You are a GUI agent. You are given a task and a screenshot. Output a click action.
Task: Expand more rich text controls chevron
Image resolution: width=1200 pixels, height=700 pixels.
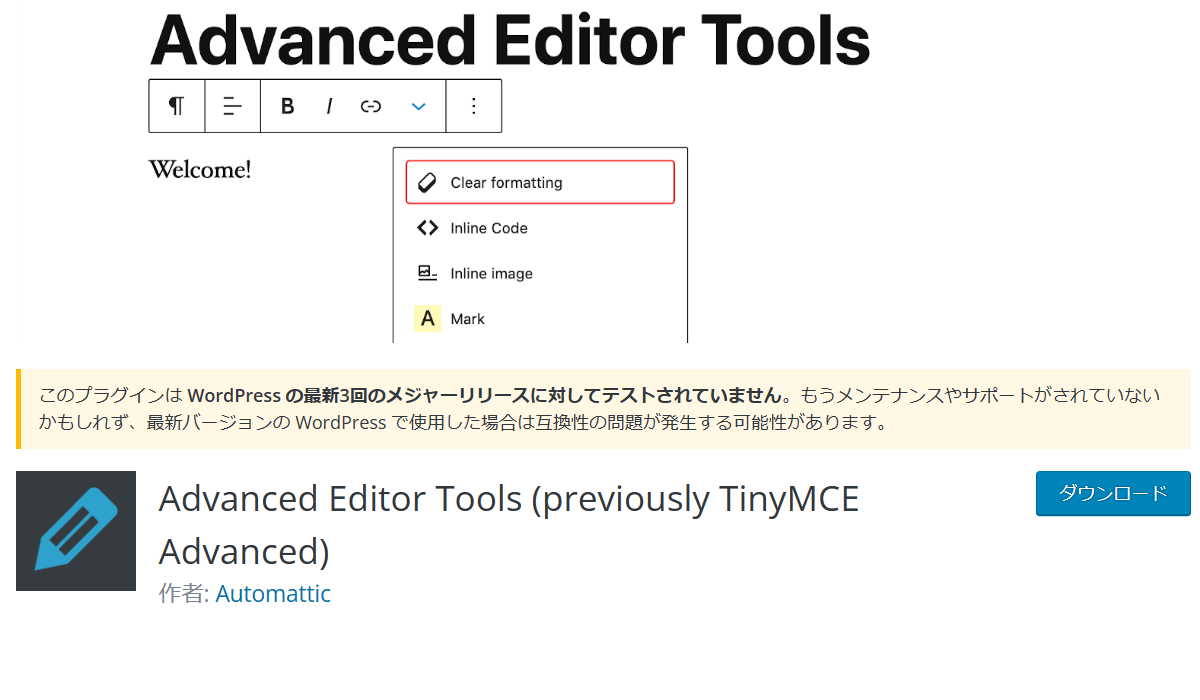tap(419, 106)
